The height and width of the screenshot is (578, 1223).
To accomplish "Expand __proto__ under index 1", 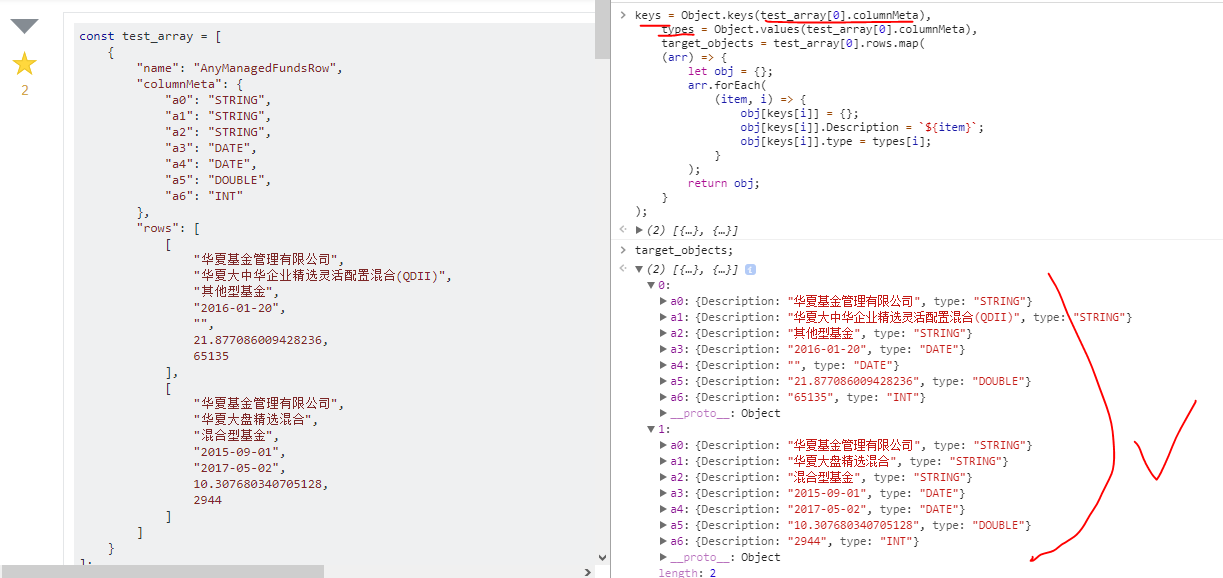I will point(665,557).
